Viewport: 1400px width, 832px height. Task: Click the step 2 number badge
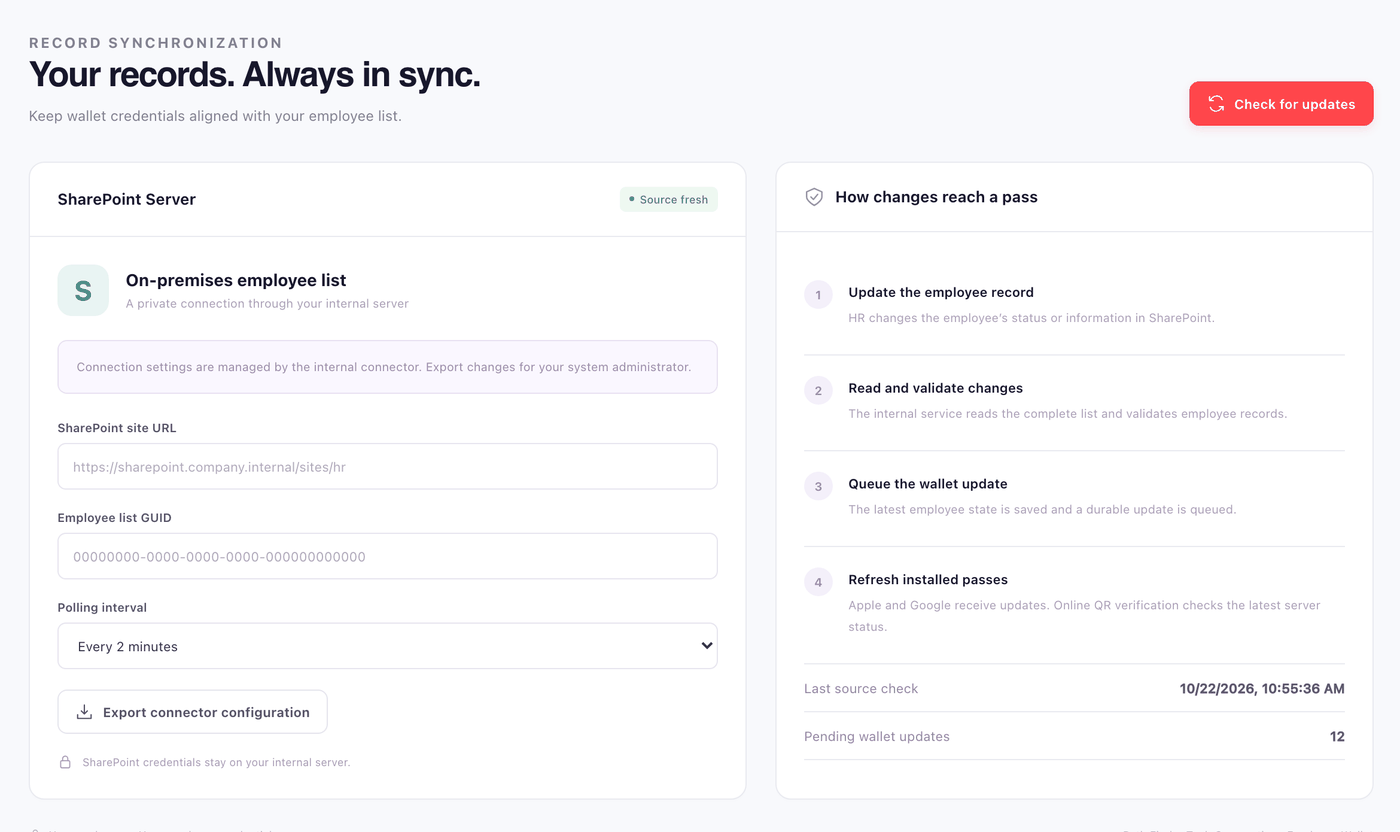coord(818,391)
